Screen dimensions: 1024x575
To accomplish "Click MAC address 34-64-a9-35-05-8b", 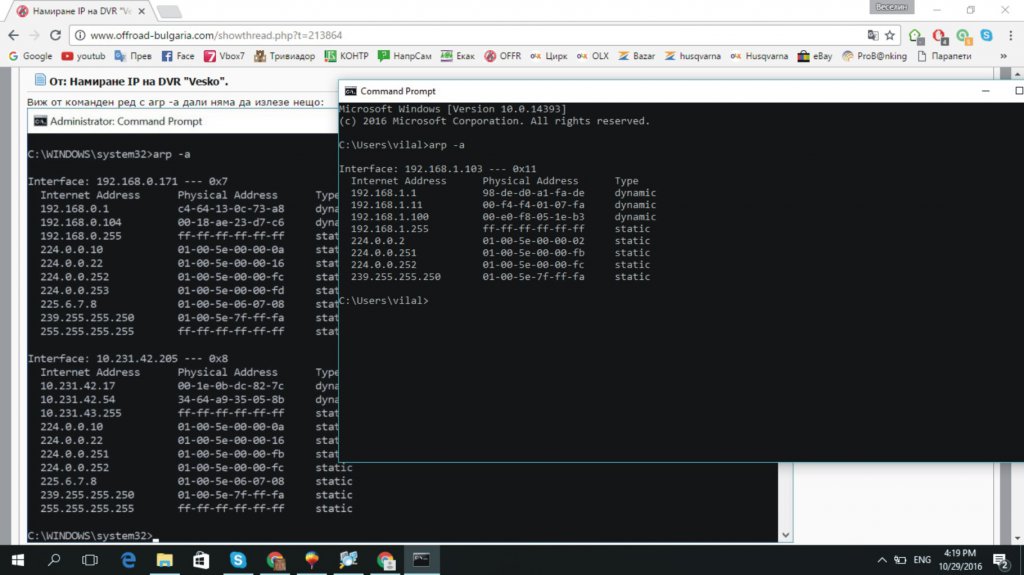I will pyautogui.click(x=231, y=399).
